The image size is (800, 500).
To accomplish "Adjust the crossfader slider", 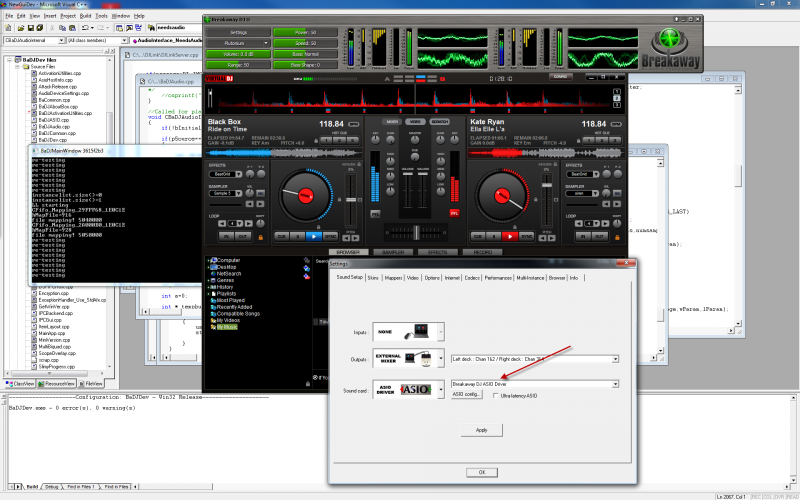I will tap(416, 232).
